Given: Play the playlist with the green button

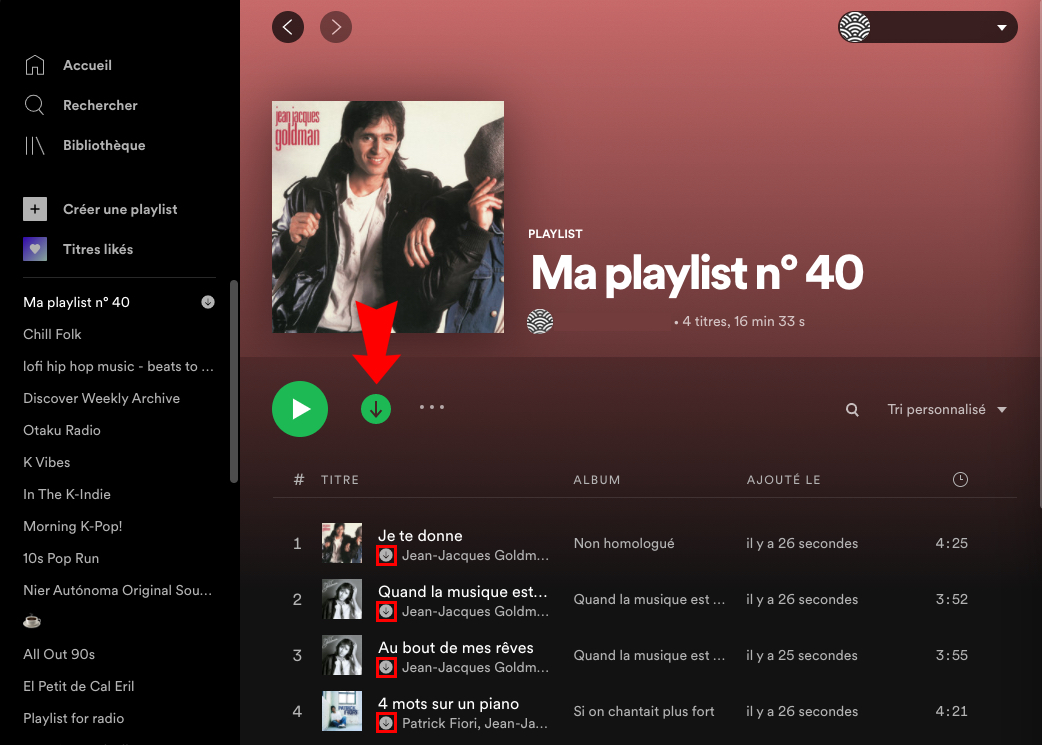Looking at the screenshot, I should pyautogui.click(x=300, y=409).
